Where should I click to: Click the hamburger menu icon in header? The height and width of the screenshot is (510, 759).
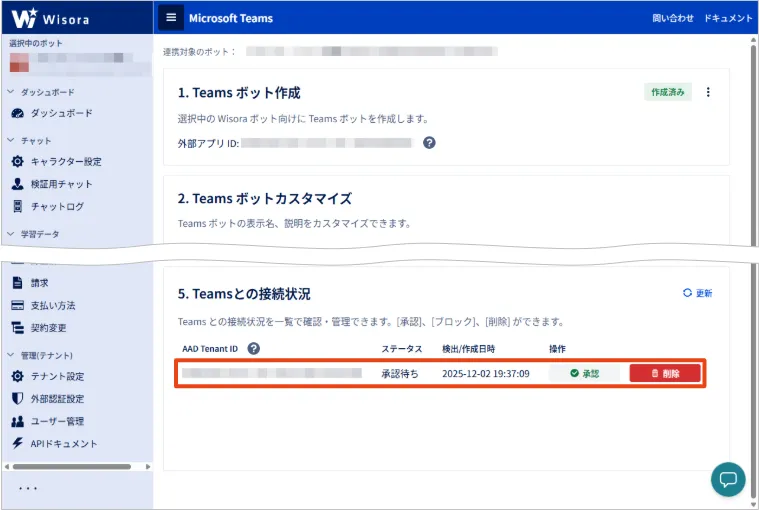171,18
